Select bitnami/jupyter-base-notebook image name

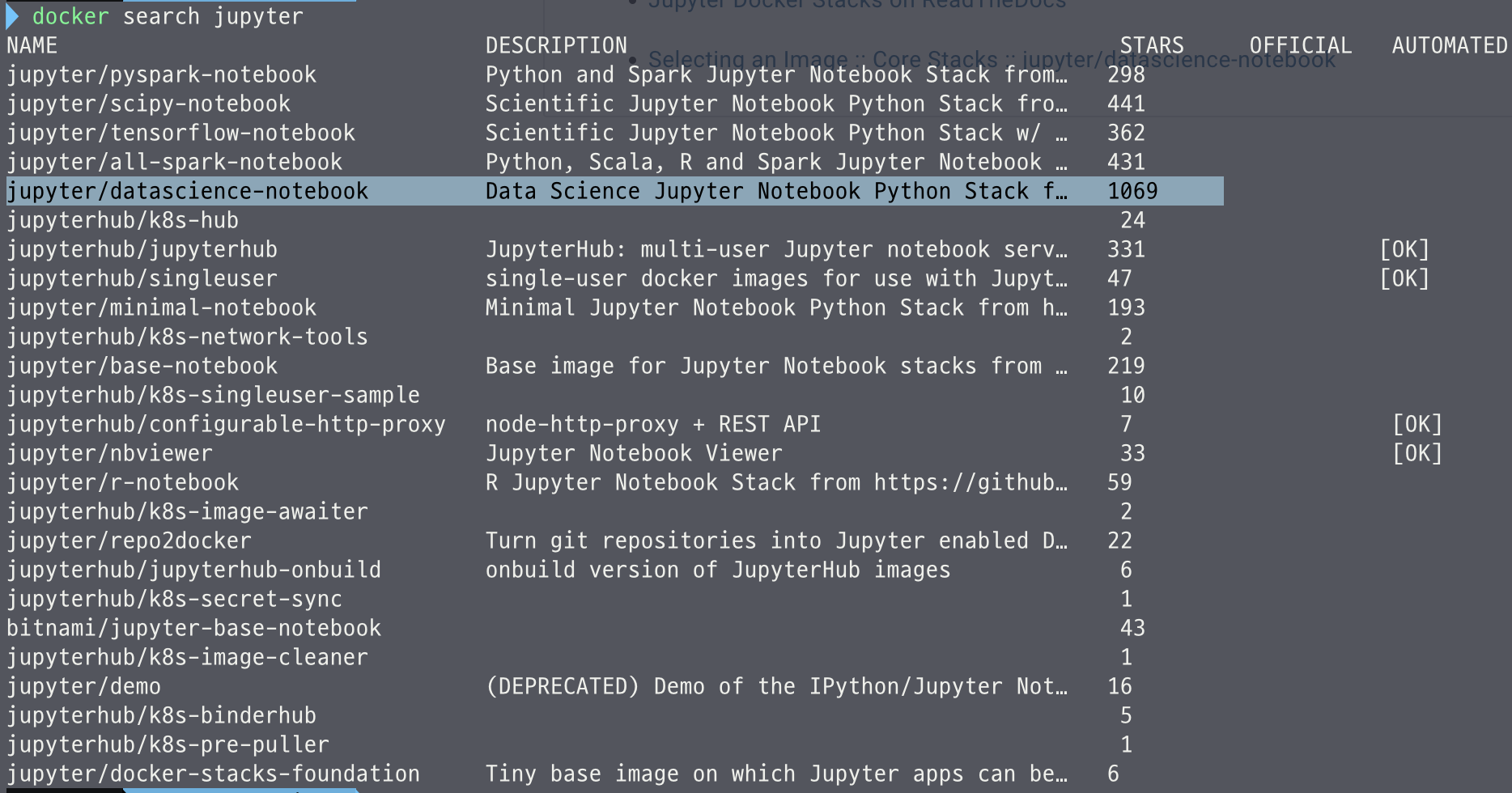coord(193,628)
